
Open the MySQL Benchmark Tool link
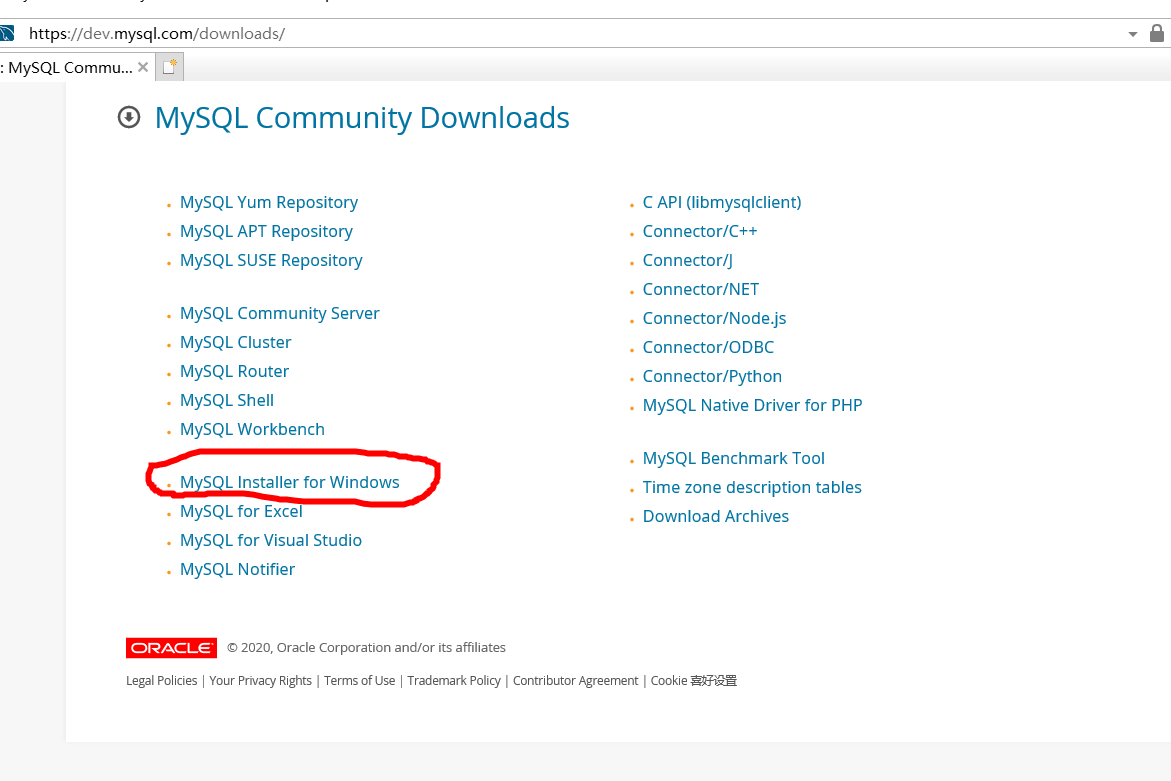coord(734,458)
